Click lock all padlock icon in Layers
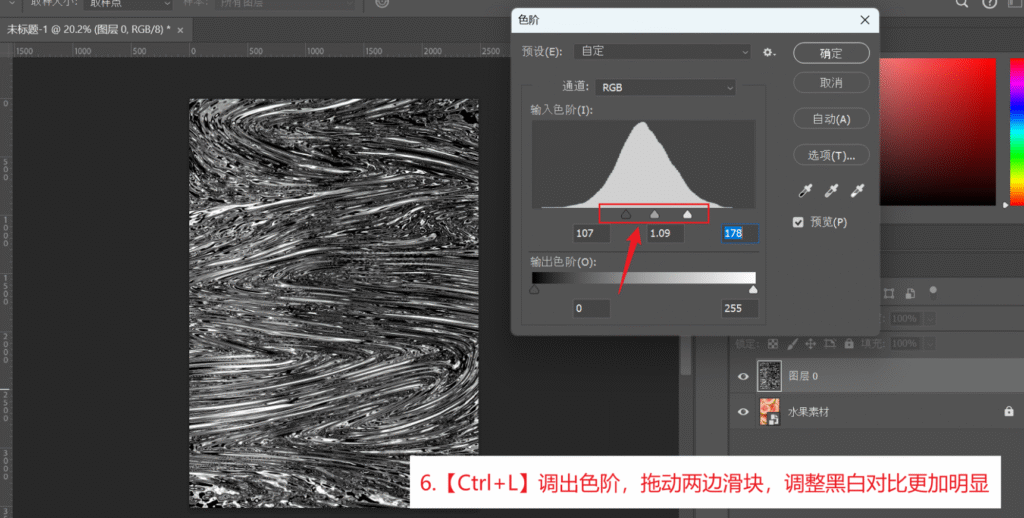 click(848, 344)
